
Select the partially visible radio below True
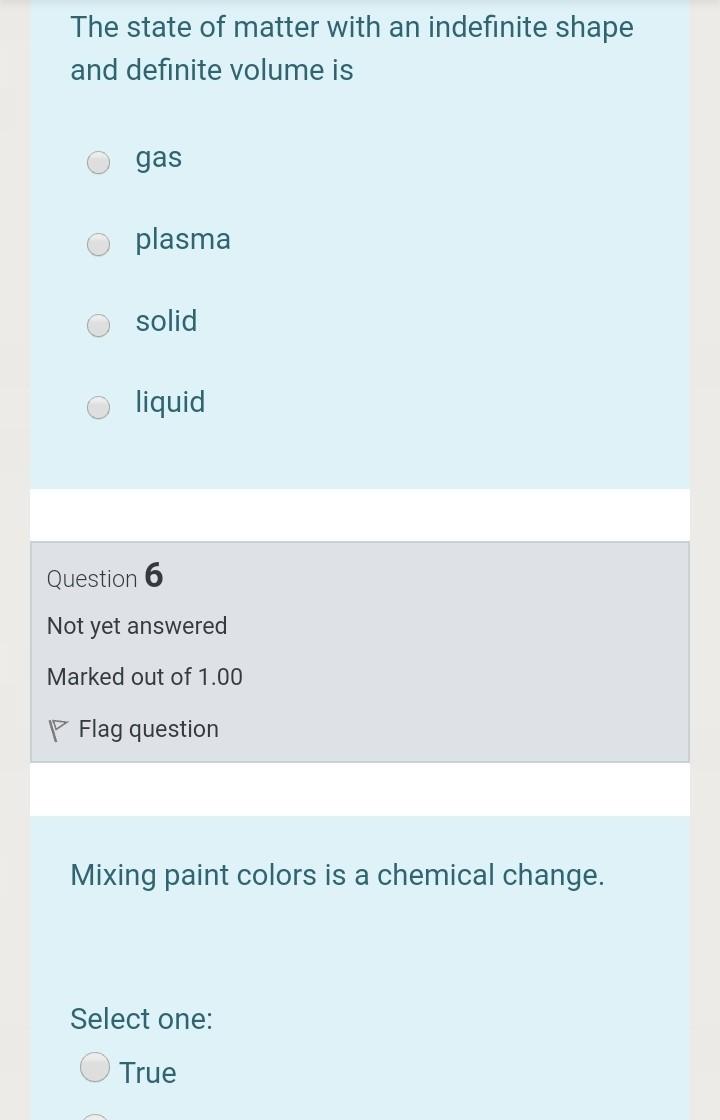click(95, 1117)
